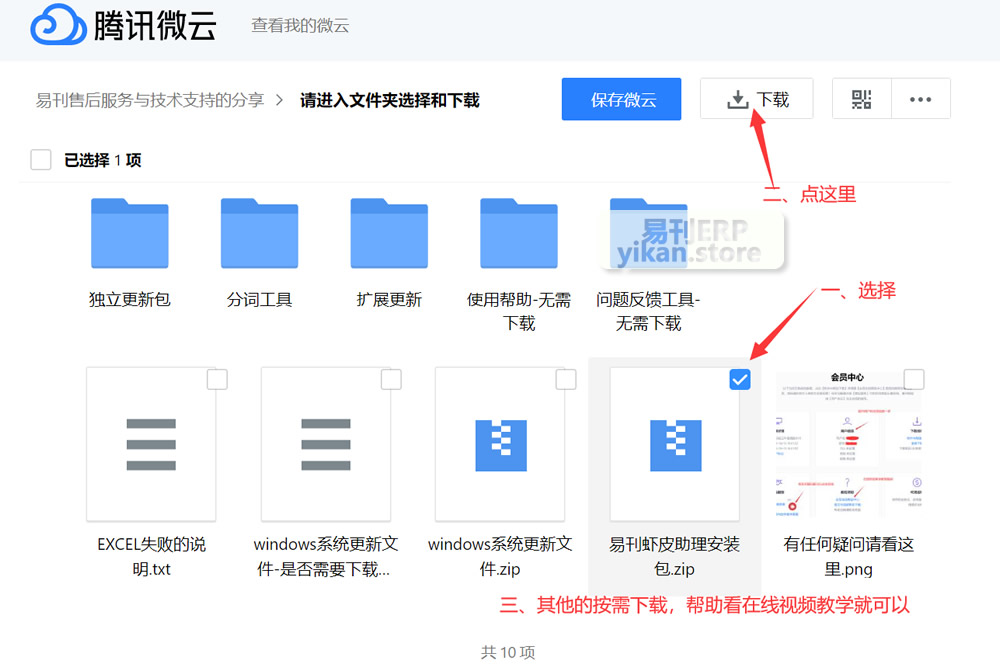
Task: Go to 易刊售后服务与技术支持的分享 breadcrumb
Action: (x=150, y=100)
